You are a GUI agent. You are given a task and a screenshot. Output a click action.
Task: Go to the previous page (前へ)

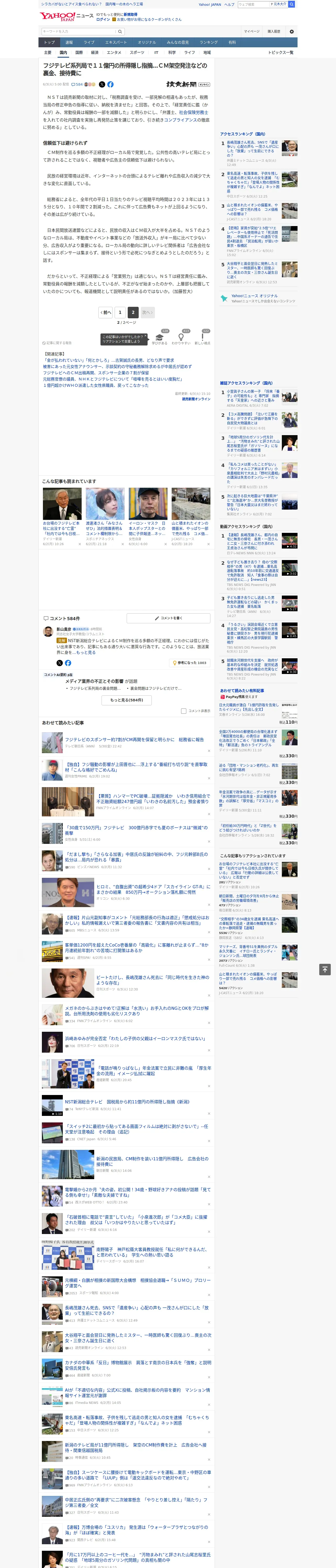pyautogui.click(x=106, y=312)
